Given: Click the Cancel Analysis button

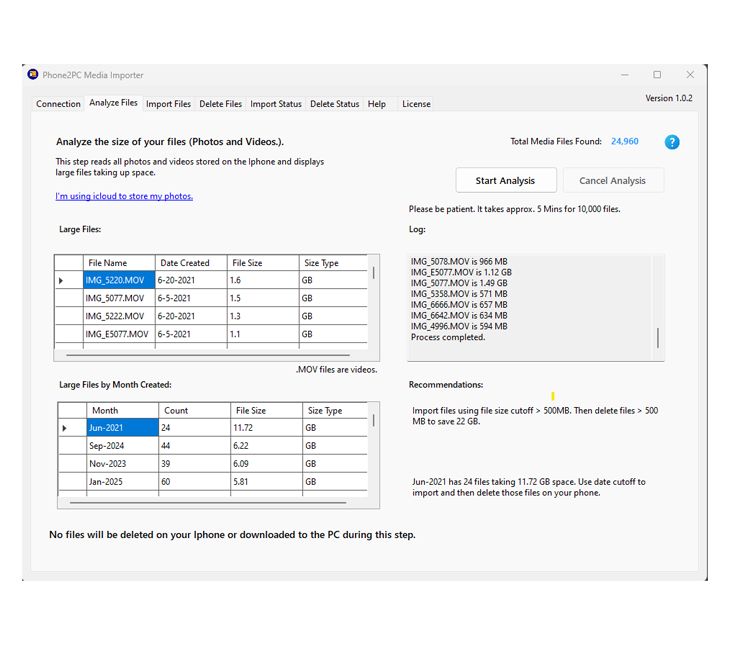Looking at the screenshot, I should 613,181.
